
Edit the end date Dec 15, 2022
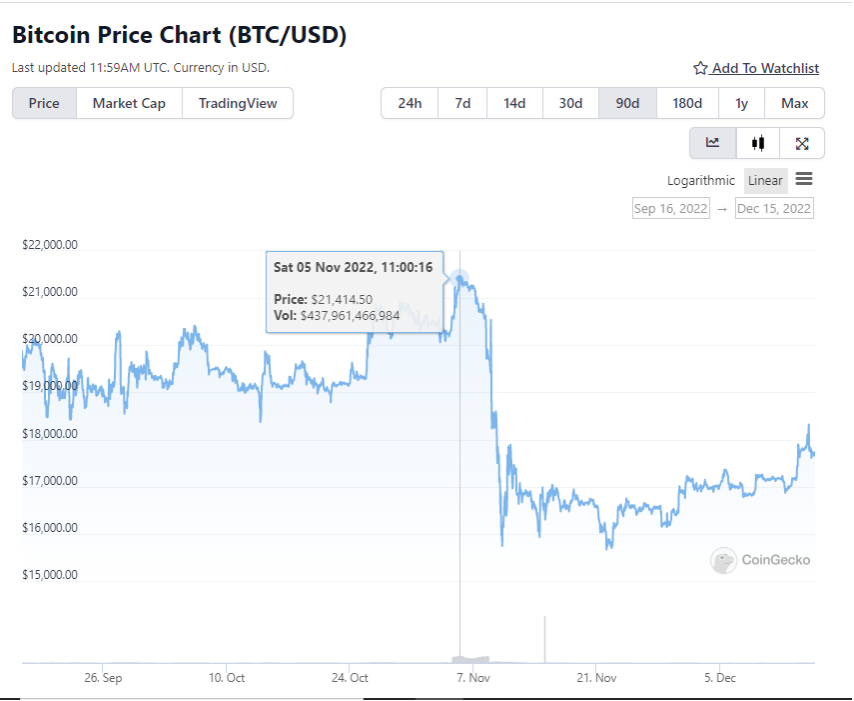point(774,208)
